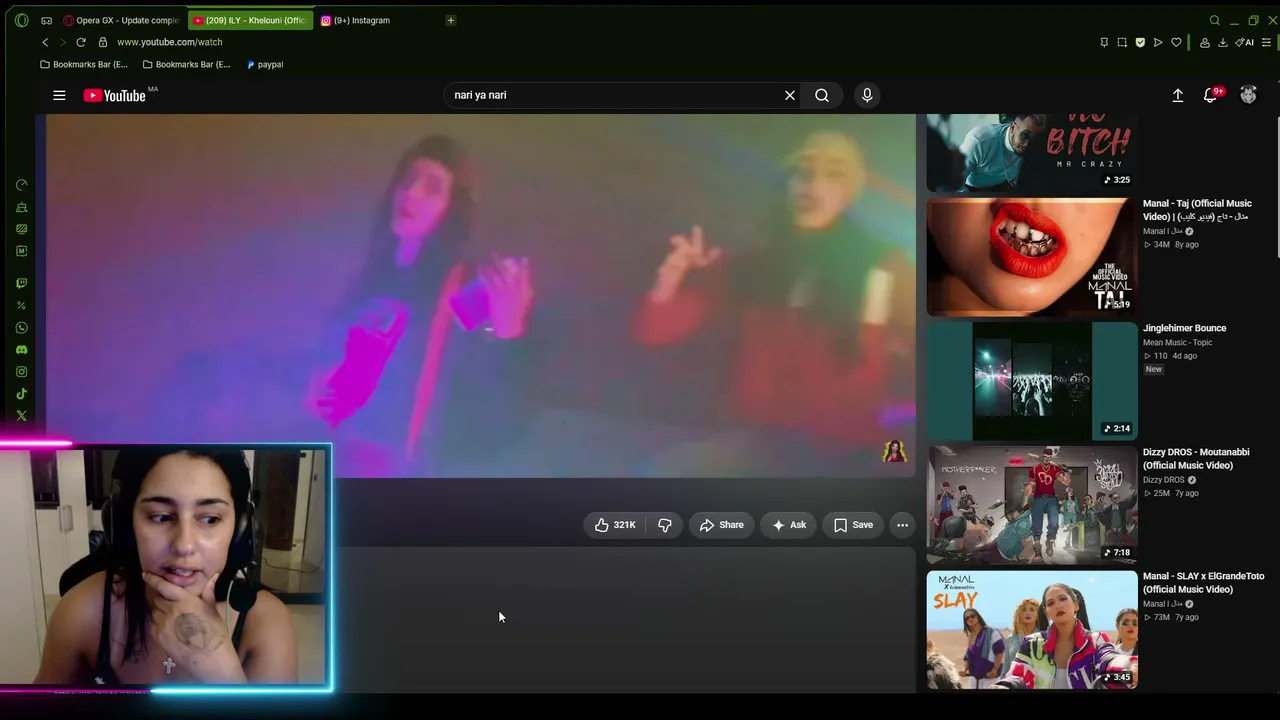
Task: Open the Manal Taj lips thumbnail
Action: pos(1032,257)
